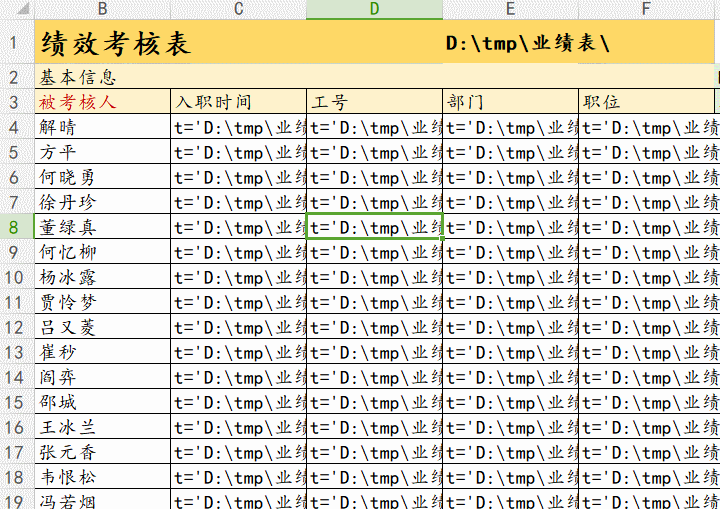720x509 pixels.
Task: Select the name cell 张元香
Action: (x=102, y=452)
